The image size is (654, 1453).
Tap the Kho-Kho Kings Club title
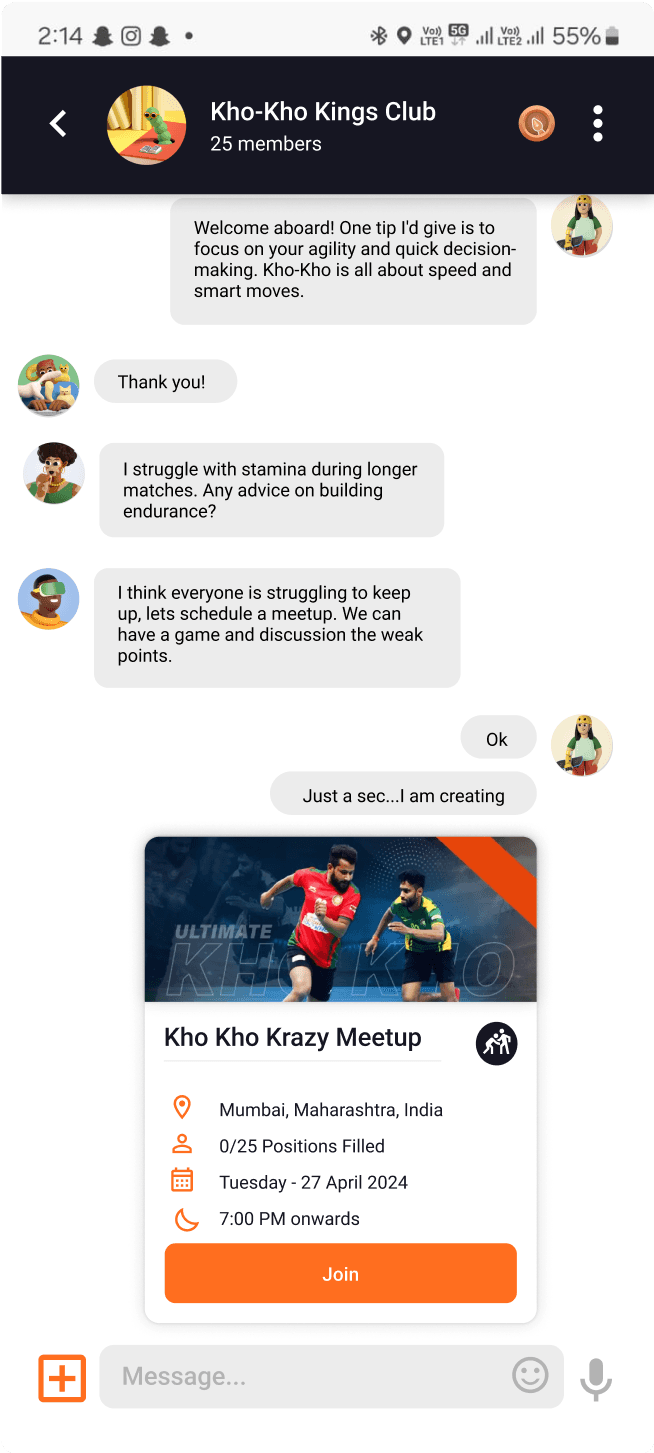(x=323, y=111)
